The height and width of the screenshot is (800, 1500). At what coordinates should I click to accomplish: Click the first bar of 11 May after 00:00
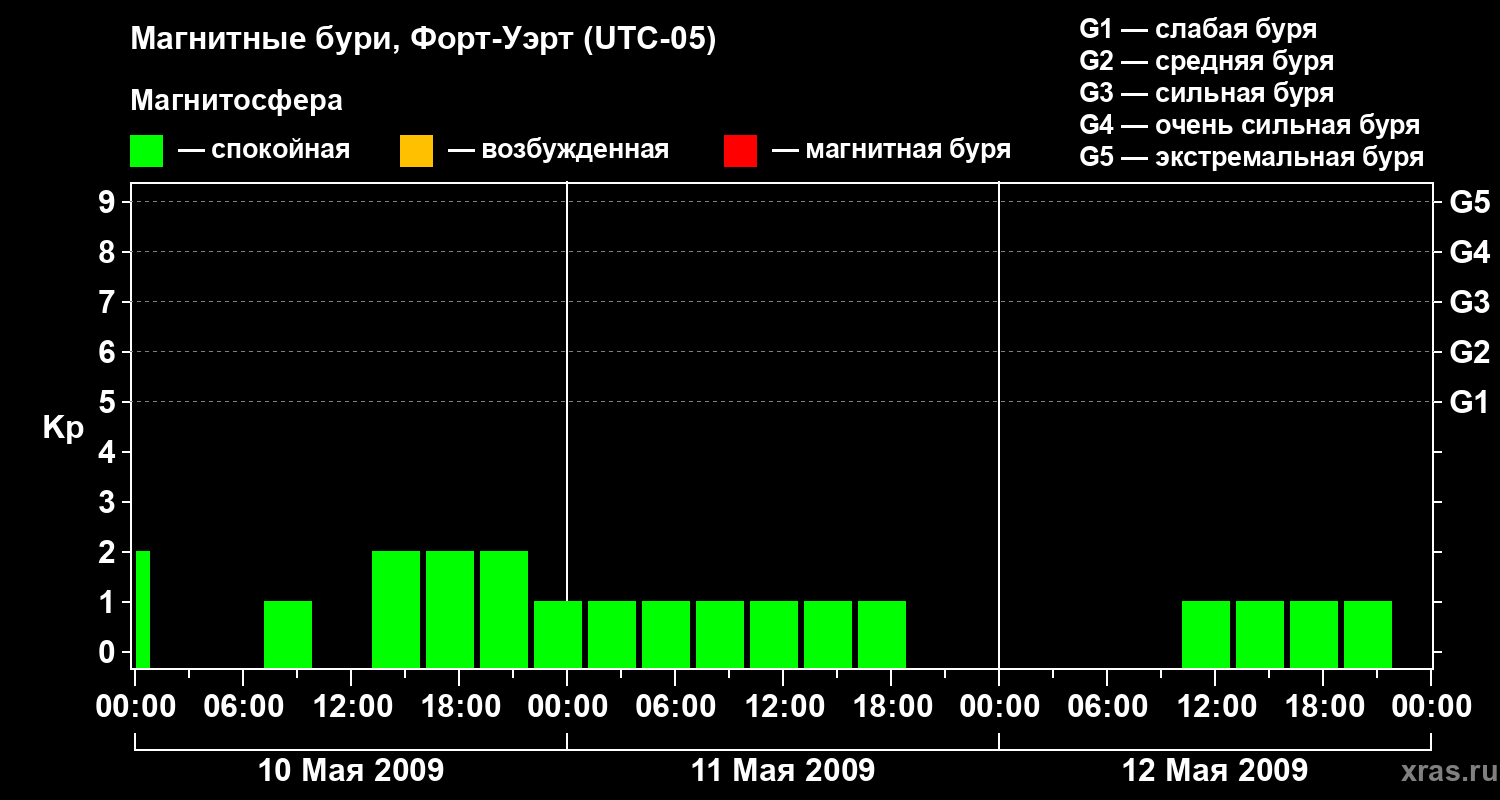(x=612, y=634)
